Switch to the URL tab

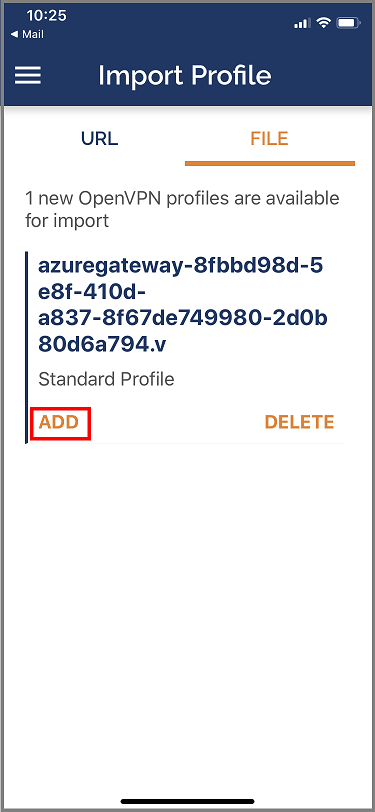click(x=99, y=139)
